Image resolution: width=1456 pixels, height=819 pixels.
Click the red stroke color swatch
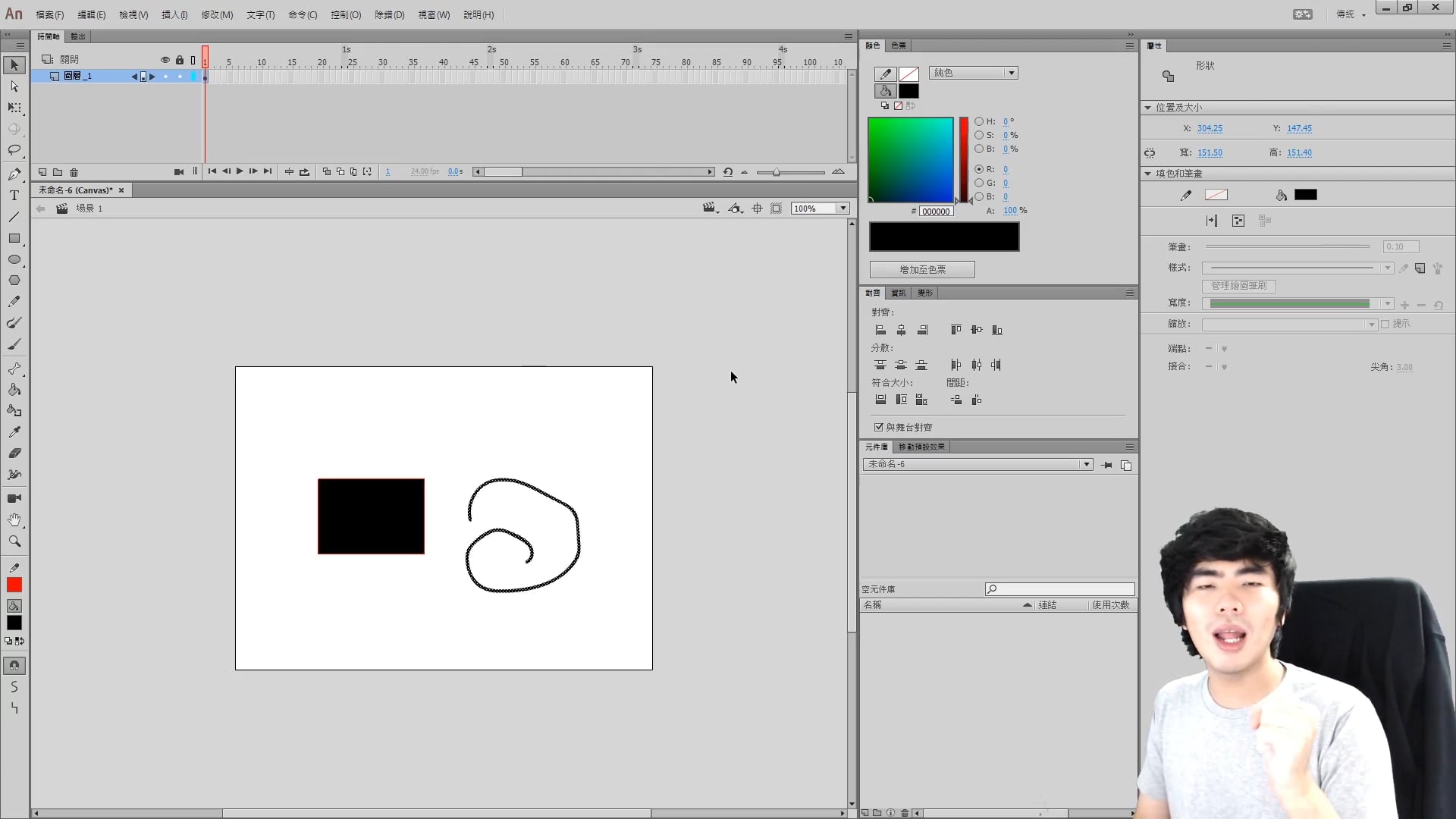pos(14,585)
